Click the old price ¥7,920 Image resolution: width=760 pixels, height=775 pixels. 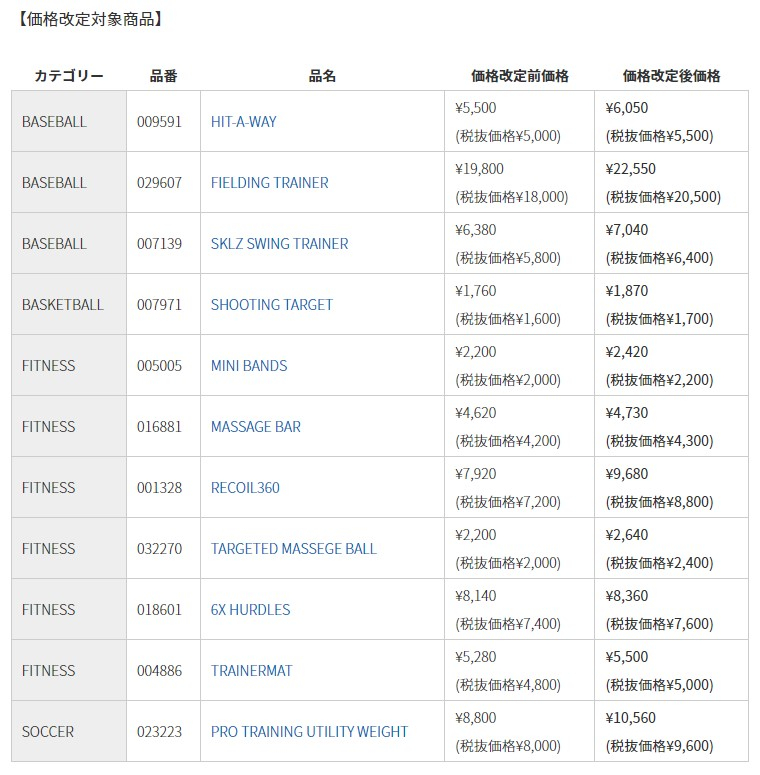point(475,474)
